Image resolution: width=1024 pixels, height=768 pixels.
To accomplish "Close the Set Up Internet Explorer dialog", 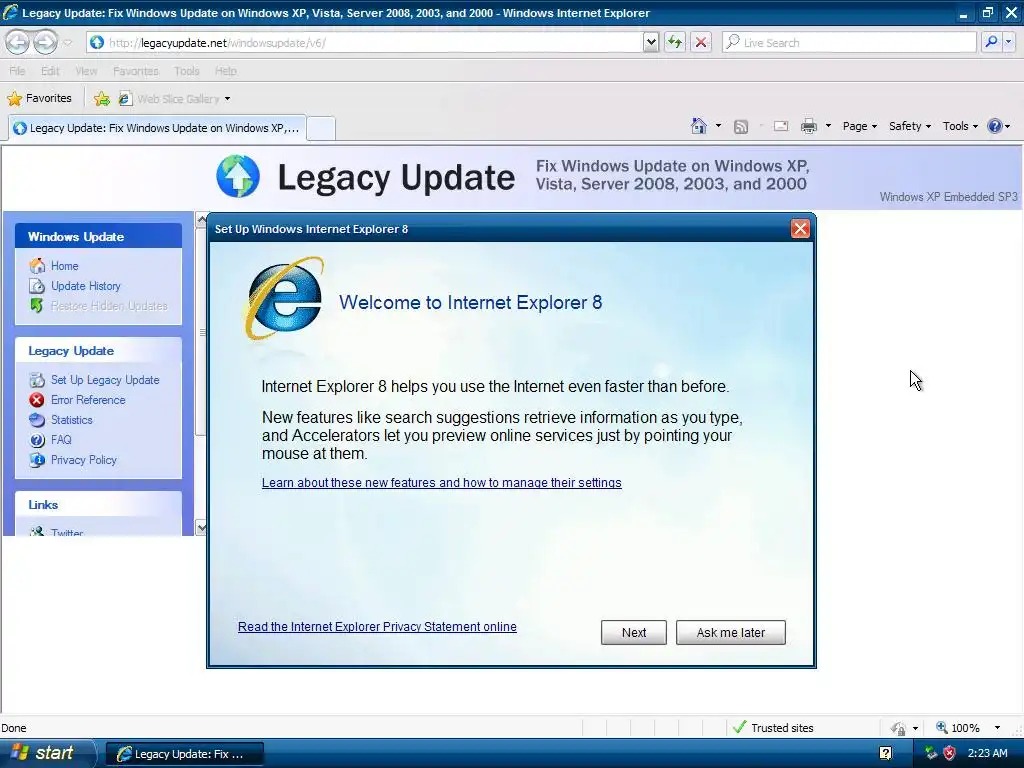I will (800, 229).
